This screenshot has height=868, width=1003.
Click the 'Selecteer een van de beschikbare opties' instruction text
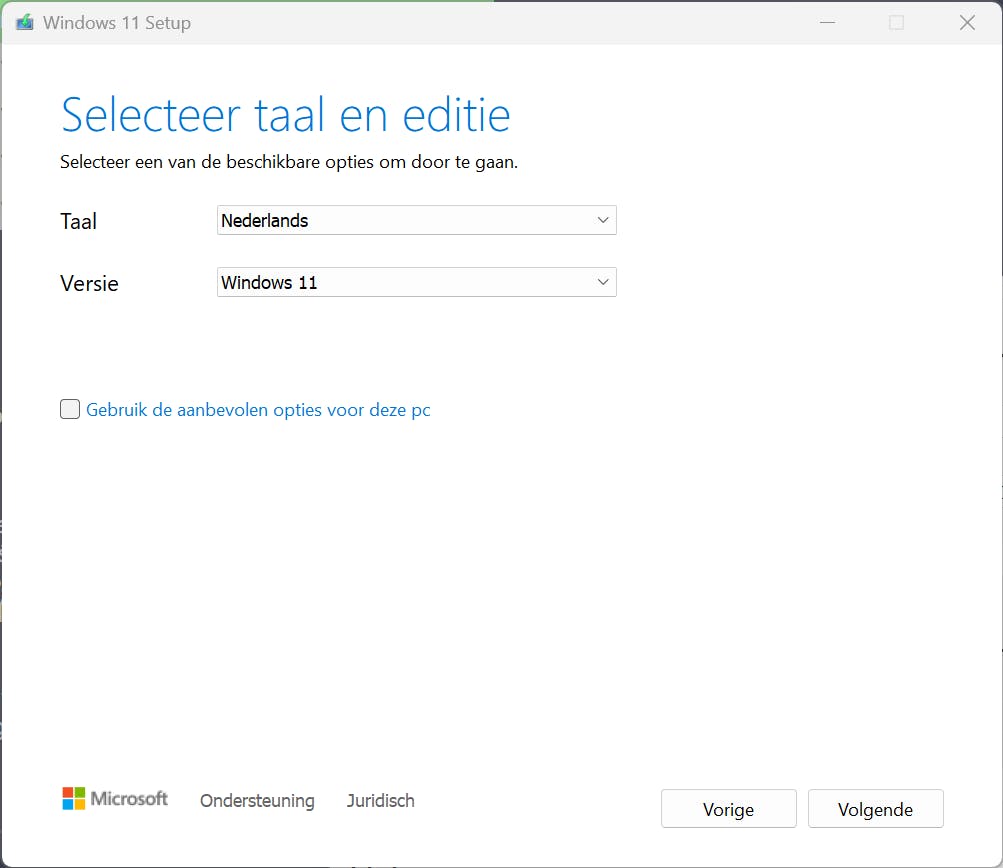(288, 162)
